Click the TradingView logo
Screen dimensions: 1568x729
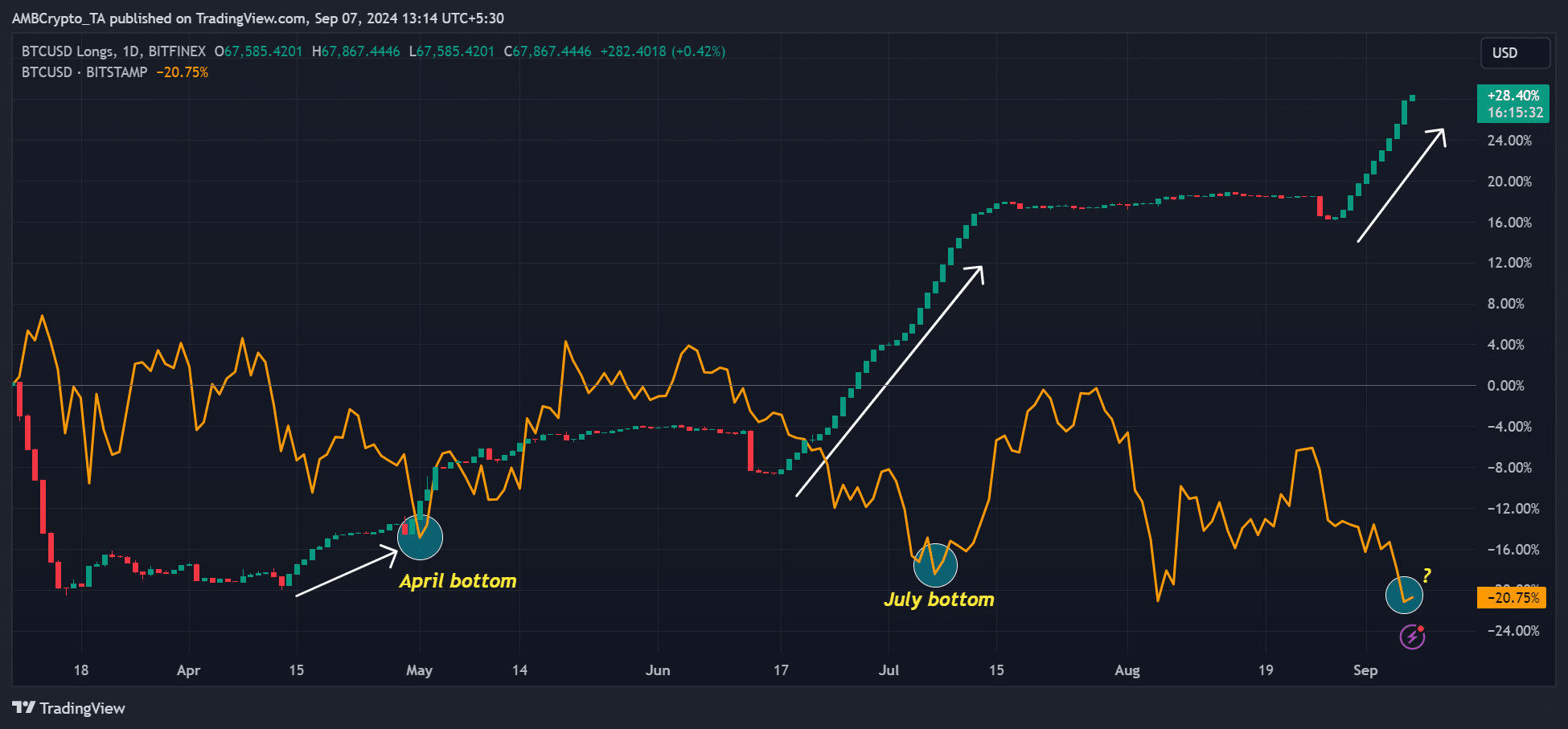coord(69,708)
